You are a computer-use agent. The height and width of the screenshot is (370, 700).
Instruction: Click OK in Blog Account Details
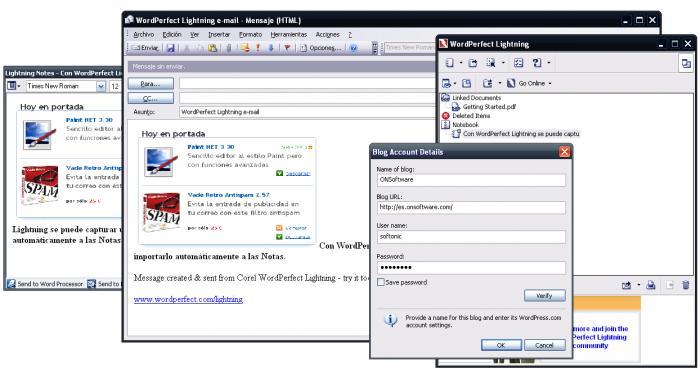coord(501,345)
